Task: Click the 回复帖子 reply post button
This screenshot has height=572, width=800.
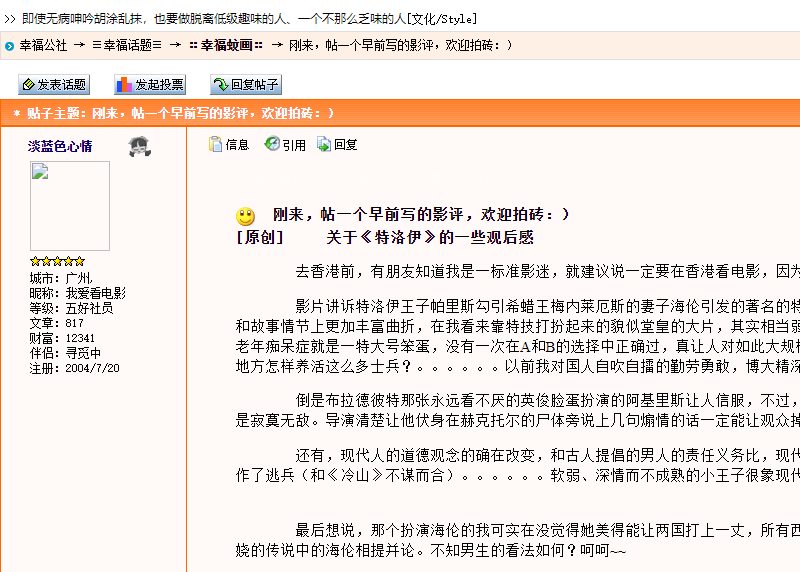Action: coord(246,84)
